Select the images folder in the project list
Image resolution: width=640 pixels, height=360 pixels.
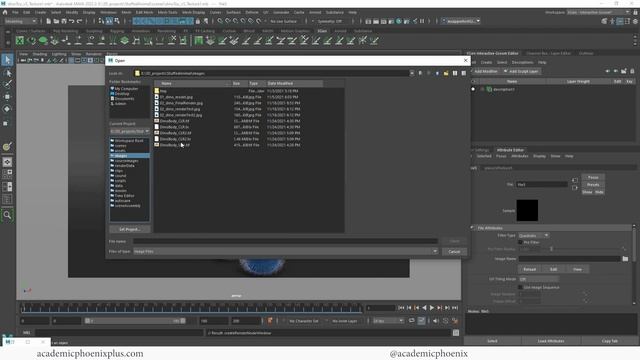pos(130,156)
